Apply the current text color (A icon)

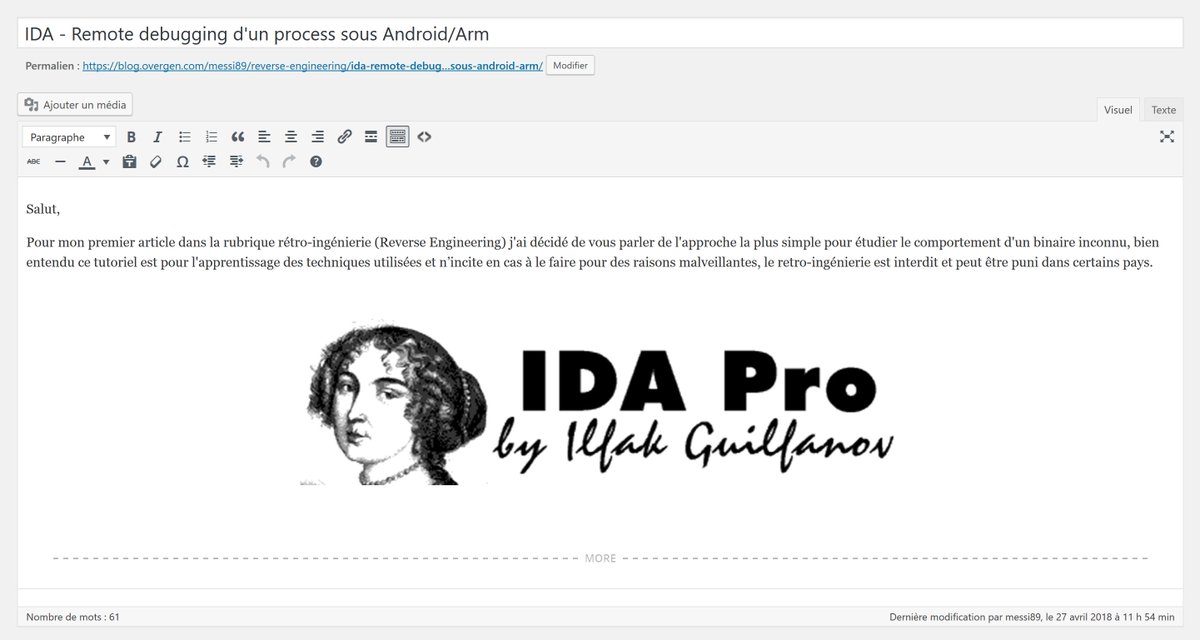point(87,161)
